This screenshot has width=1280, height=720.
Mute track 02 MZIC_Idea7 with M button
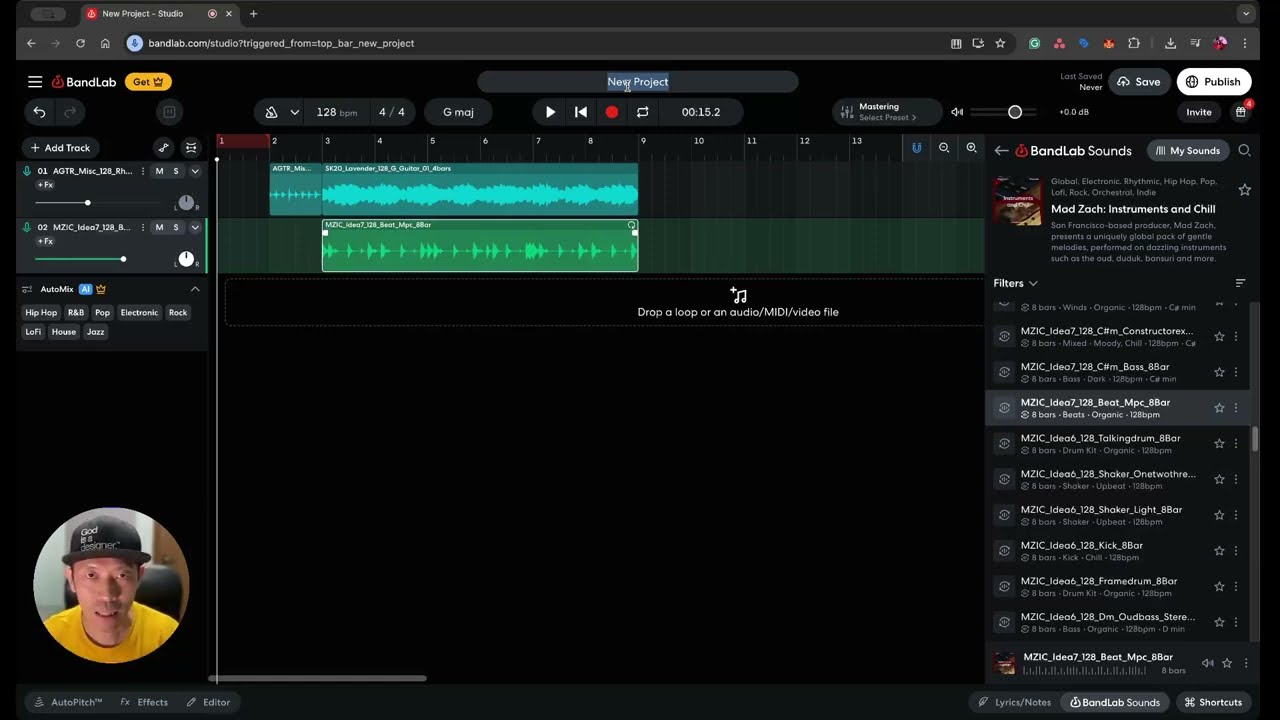click(x=159, y=227)
